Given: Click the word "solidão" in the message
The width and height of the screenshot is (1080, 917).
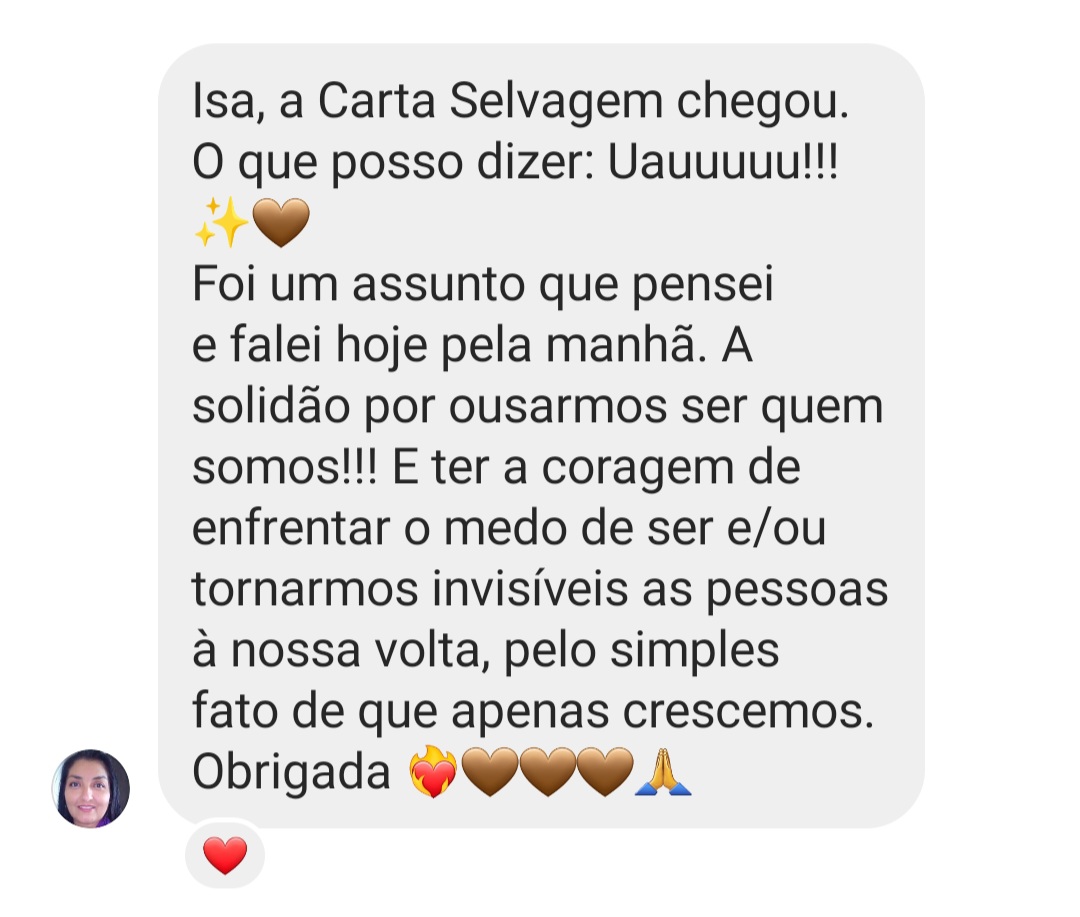Looking at the screenshot, I should (x=271, y=405).
